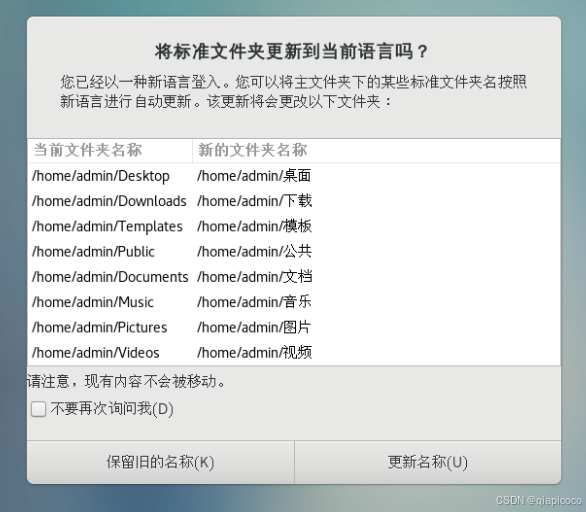Click the 新的文件夹名称 column header

[x=376, y=150]
